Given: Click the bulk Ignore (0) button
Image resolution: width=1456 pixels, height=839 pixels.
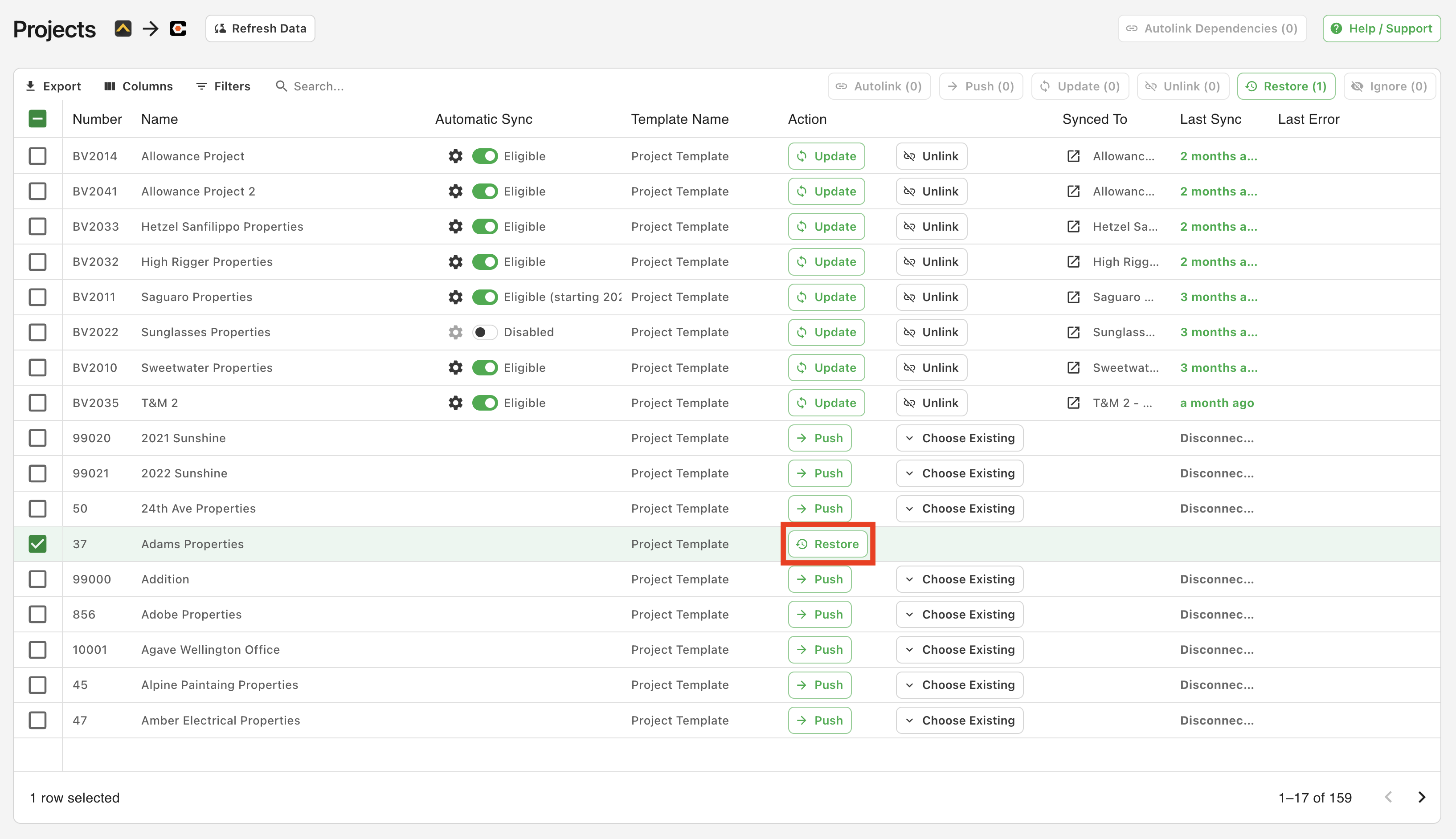Looking at the screenshot, I should click(x=1390, y=86).
